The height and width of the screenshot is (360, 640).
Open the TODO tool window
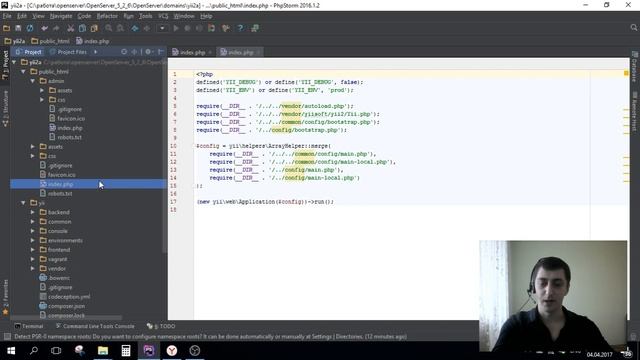pyautogui.click(x=161, y=326)
